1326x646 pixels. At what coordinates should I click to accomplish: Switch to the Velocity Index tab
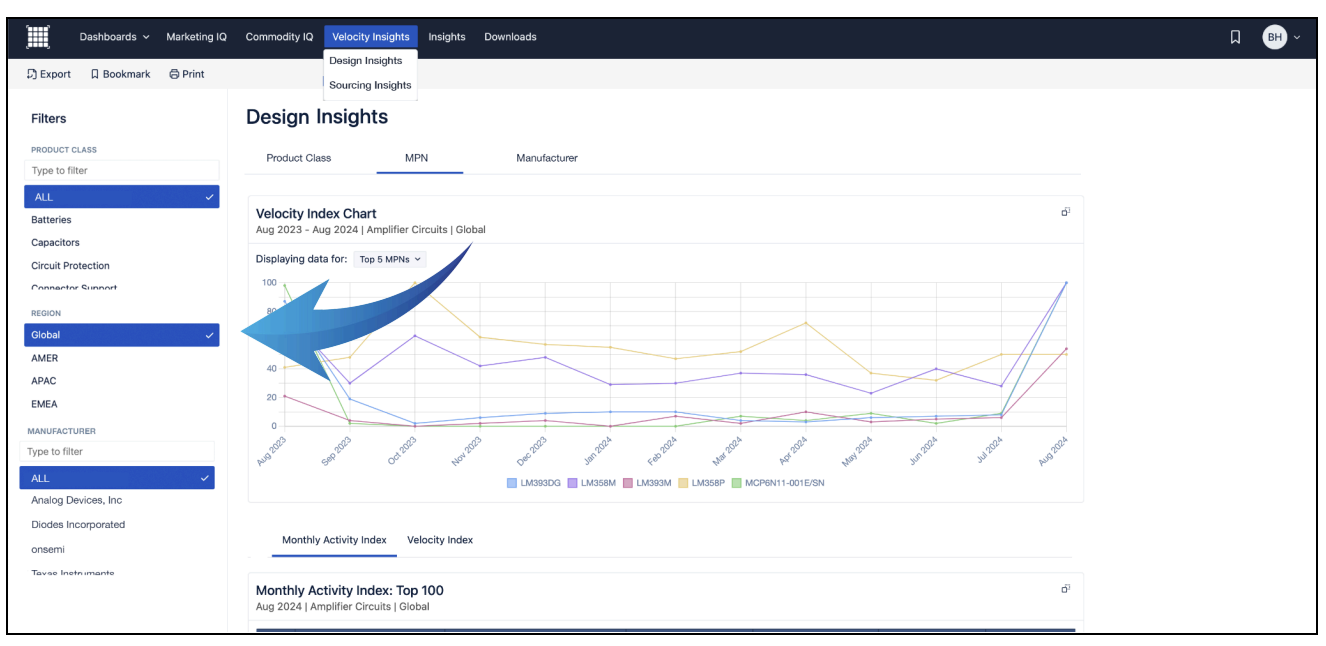pyautogui.click(x=439, y=540)
